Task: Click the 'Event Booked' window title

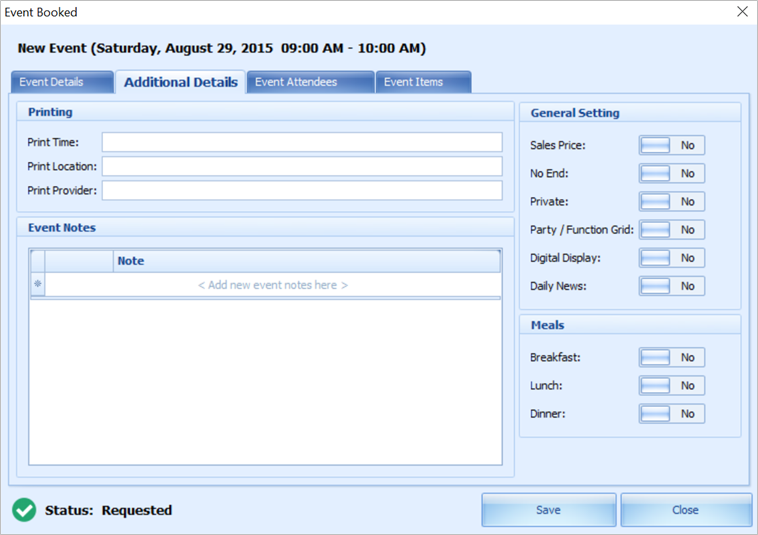Action: click(41, 12)
